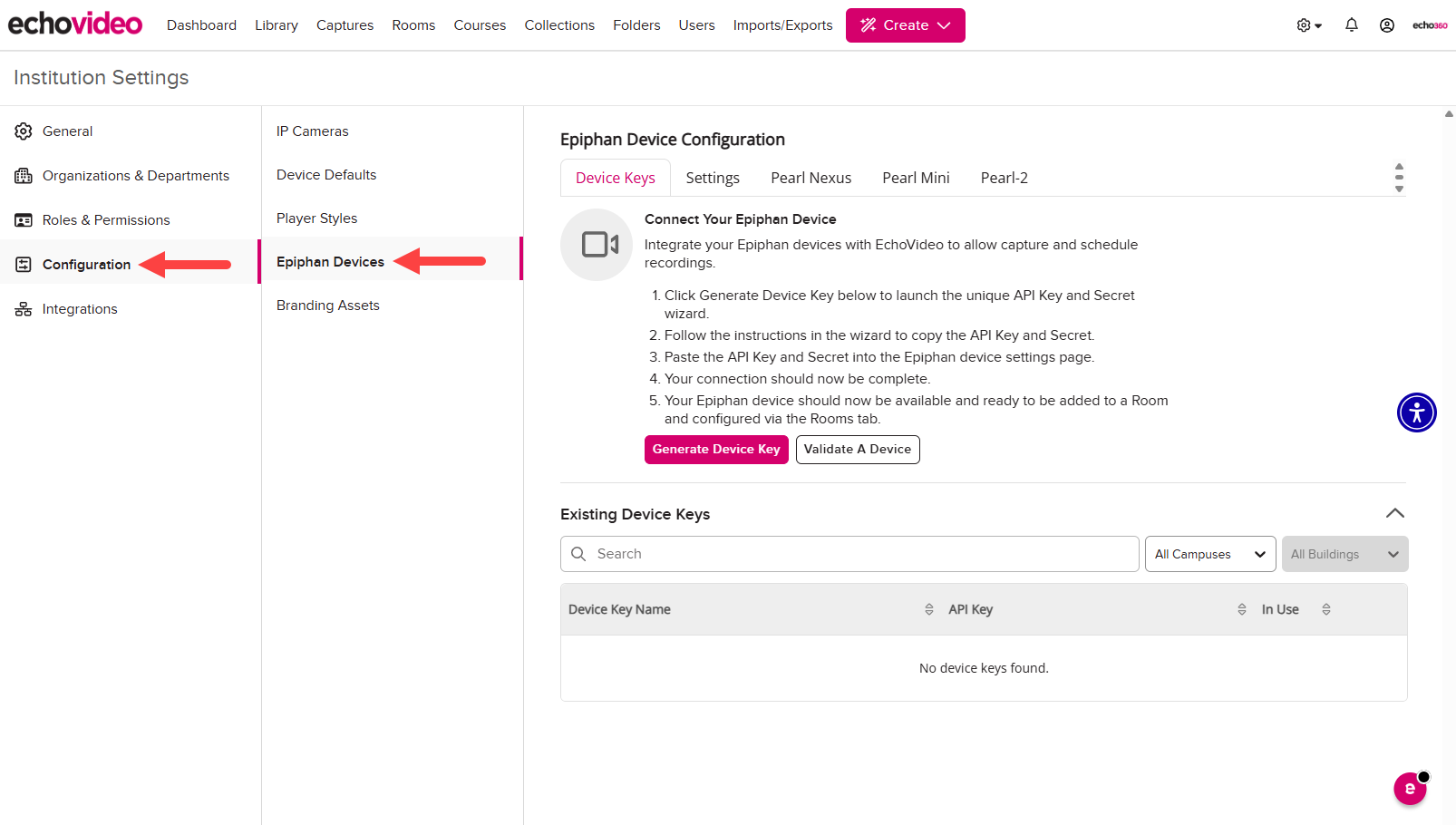Open the Captures page

345,25
